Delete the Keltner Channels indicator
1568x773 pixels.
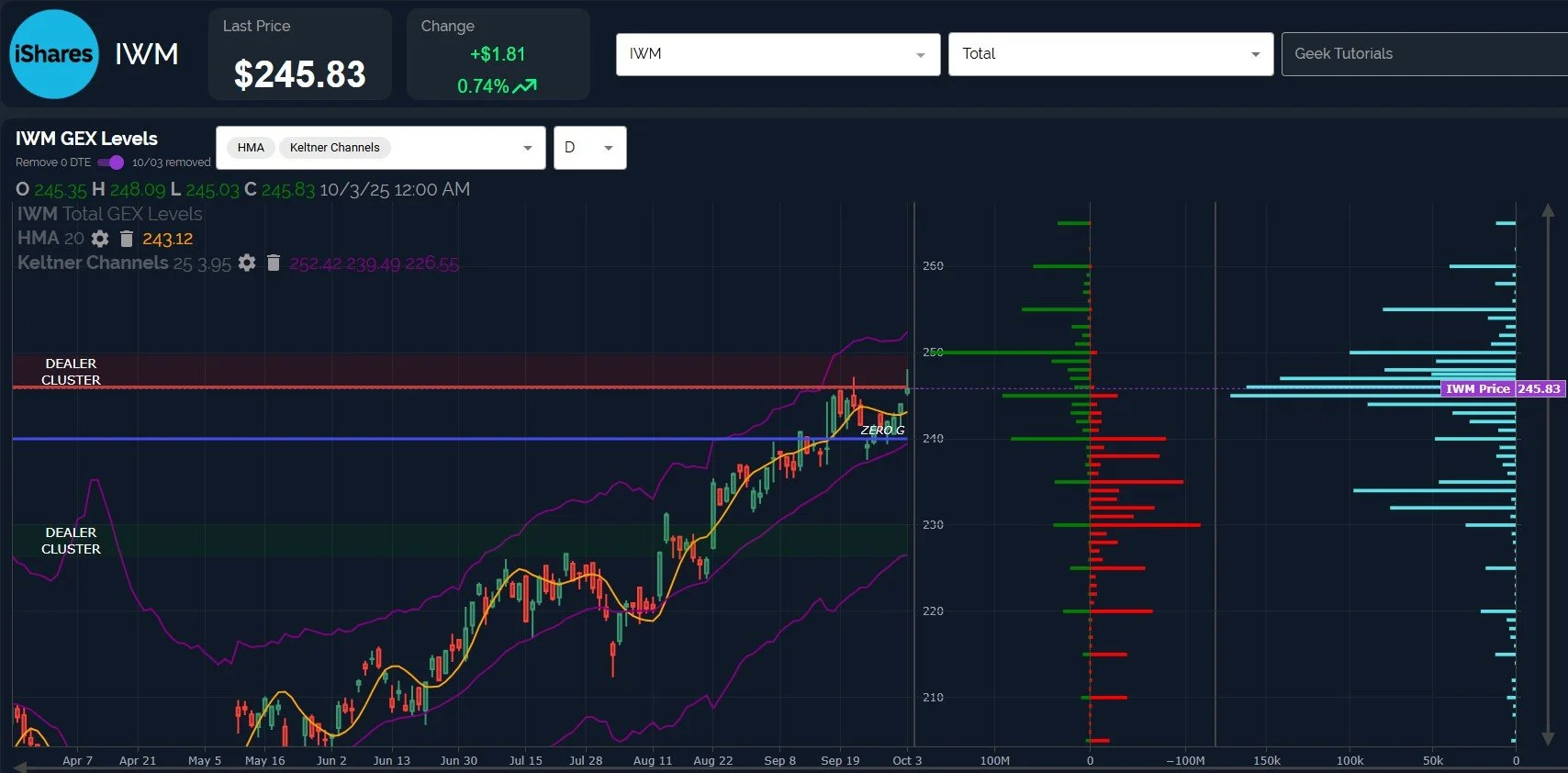tap(273, 263)
